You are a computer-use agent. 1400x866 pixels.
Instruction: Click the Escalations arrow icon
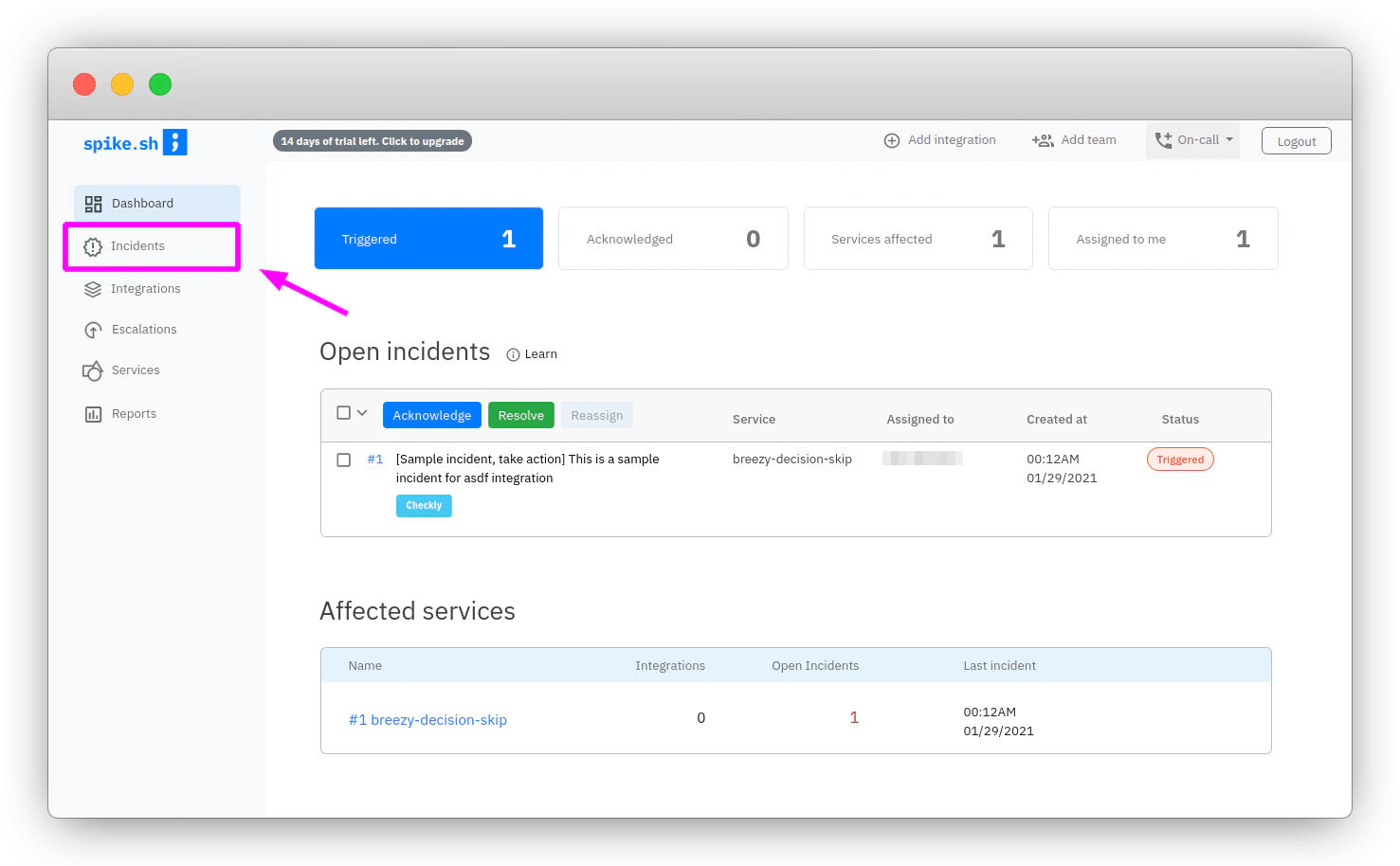point(93,330)
